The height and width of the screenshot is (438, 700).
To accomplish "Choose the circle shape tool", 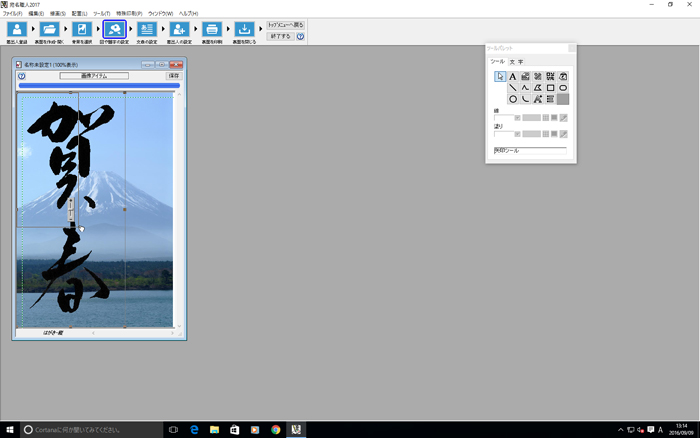I will pyautogui.click(x=513, y=99).
